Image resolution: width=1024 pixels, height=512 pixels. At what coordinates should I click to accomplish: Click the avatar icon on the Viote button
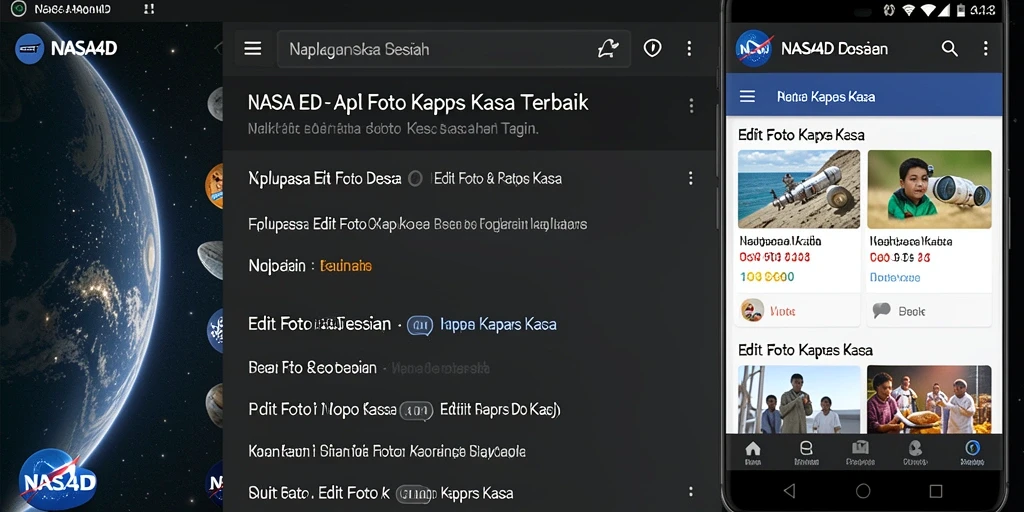(x=752, y=311)
